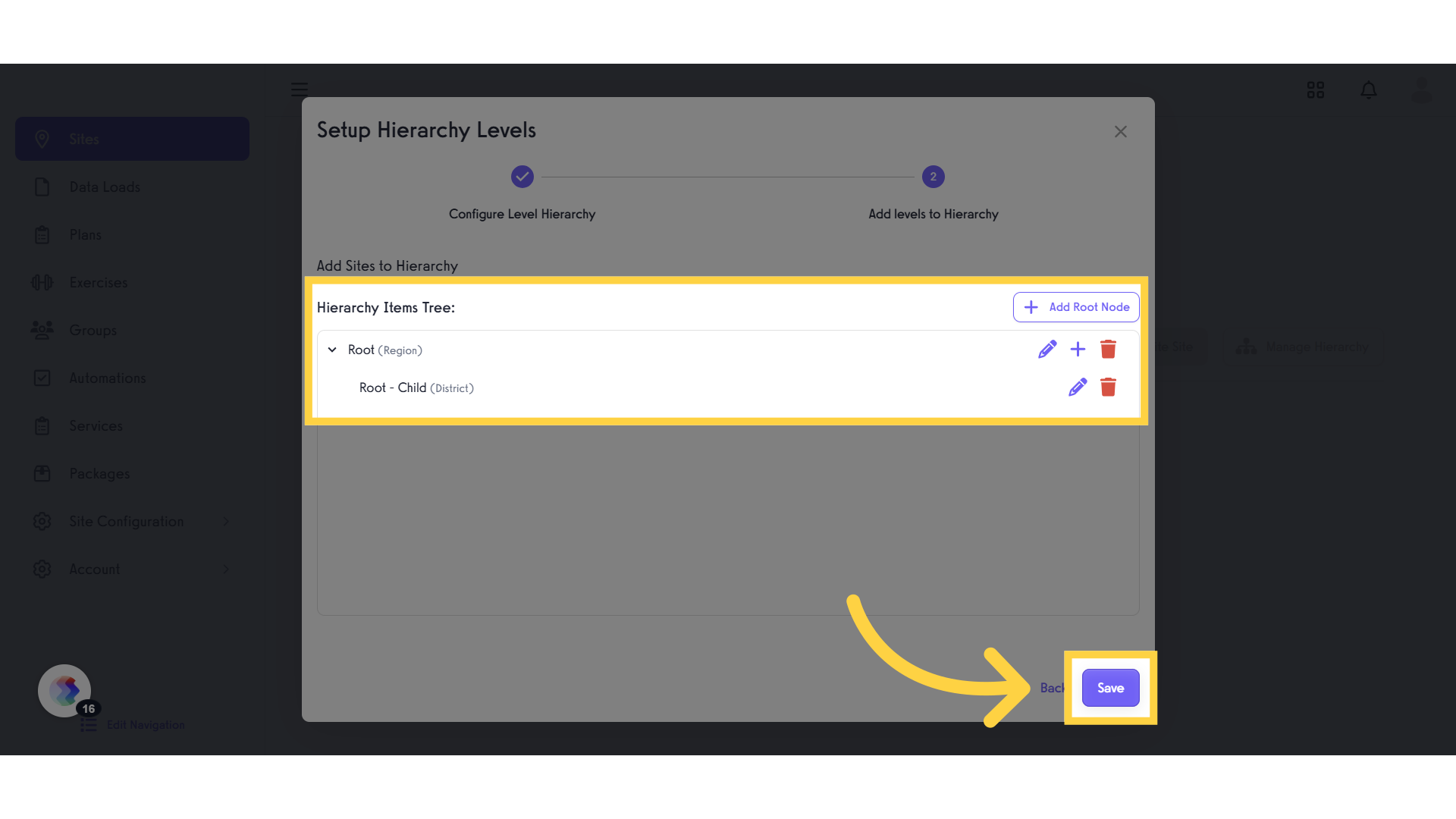Open the notifications bell
Screen dimensions: 1456x819
[x=1369, y=89]
